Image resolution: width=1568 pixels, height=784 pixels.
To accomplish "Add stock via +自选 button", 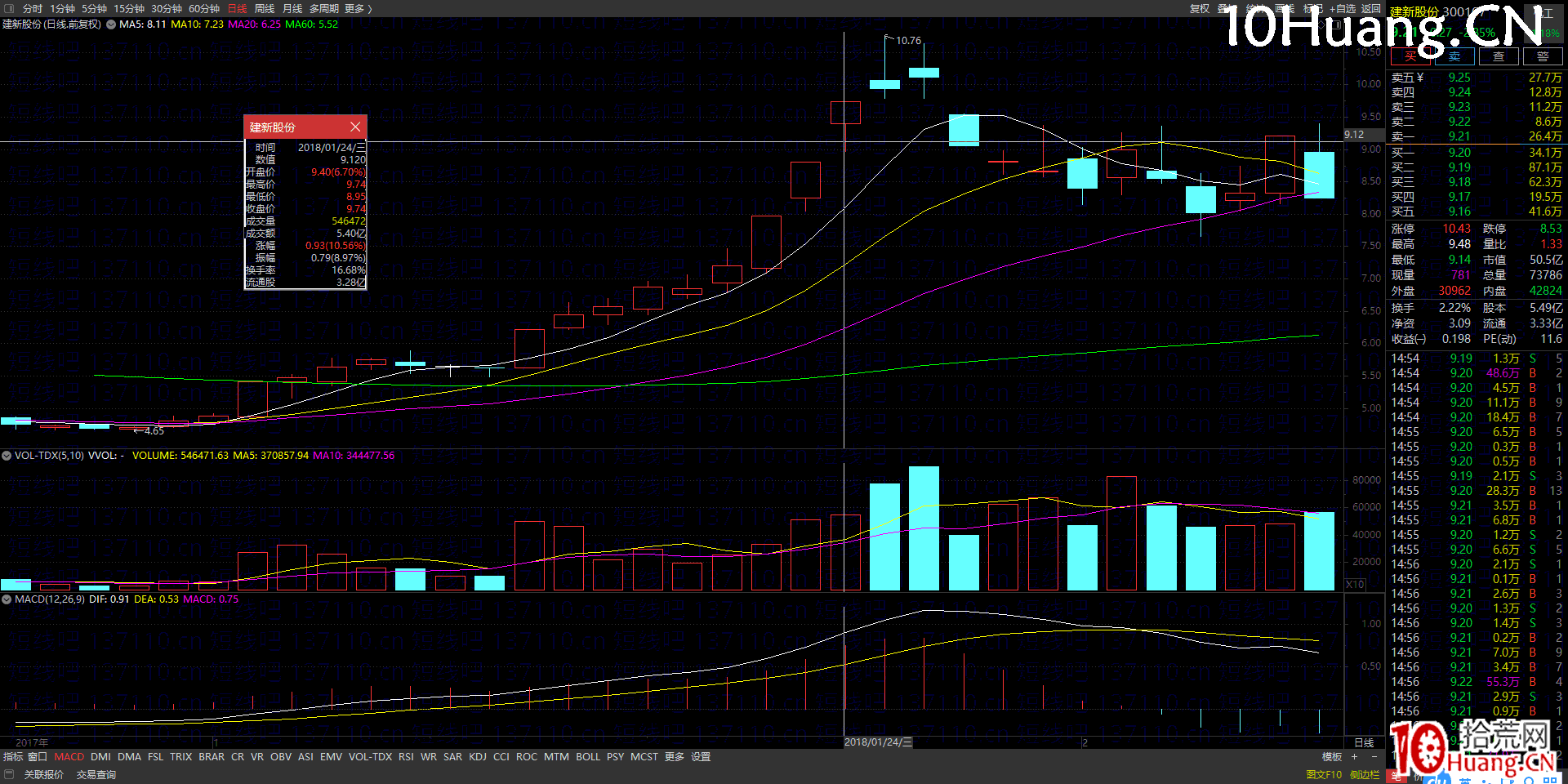I will [x=1343, y=8].
